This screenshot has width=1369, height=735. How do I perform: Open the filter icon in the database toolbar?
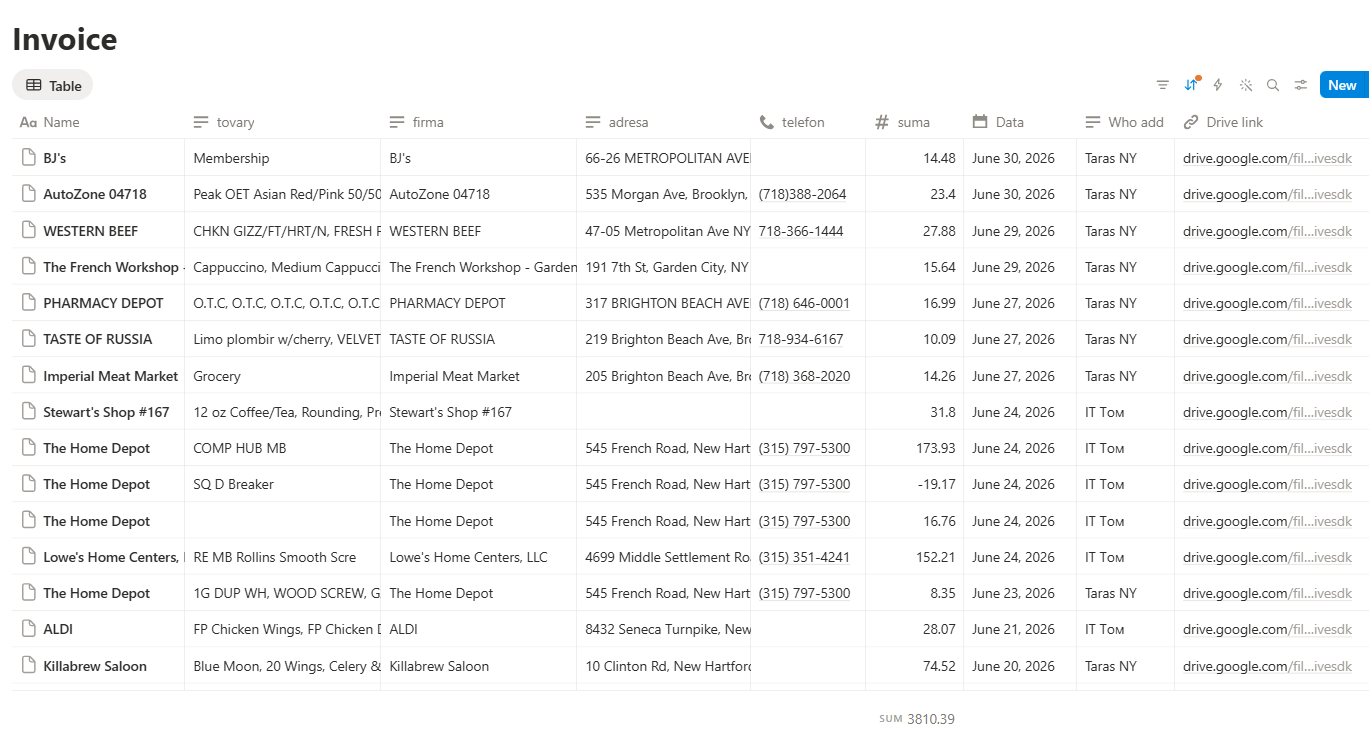click(1162, 85)
